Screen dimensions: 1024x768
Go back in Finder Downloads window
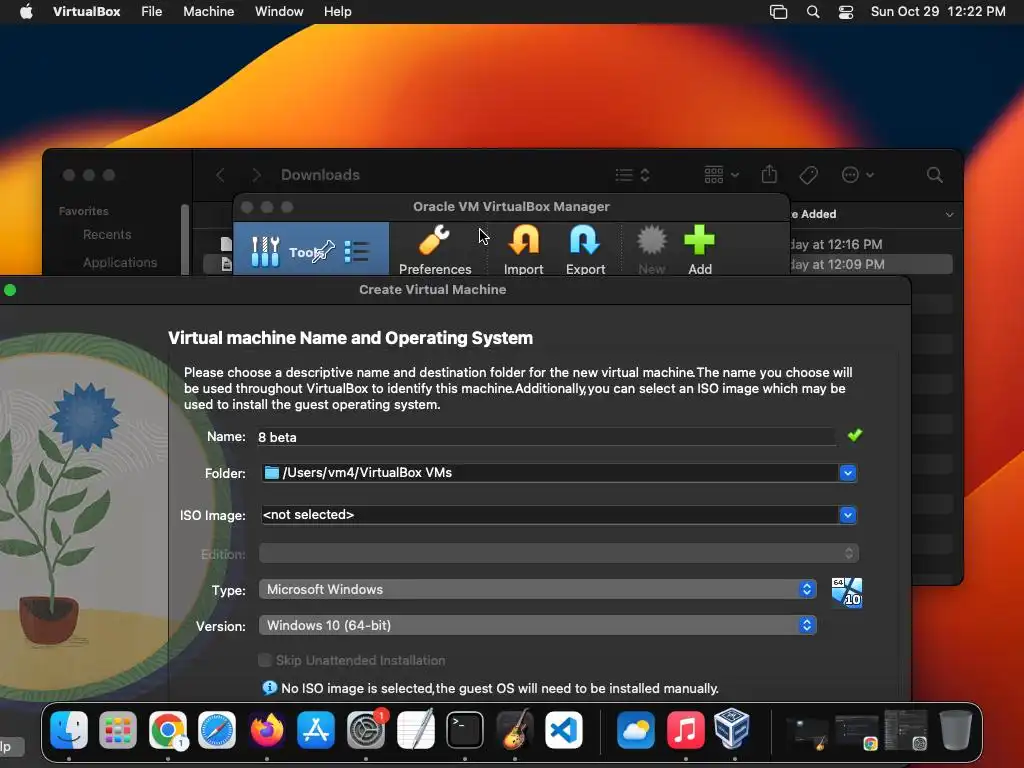tap(220, 175)
